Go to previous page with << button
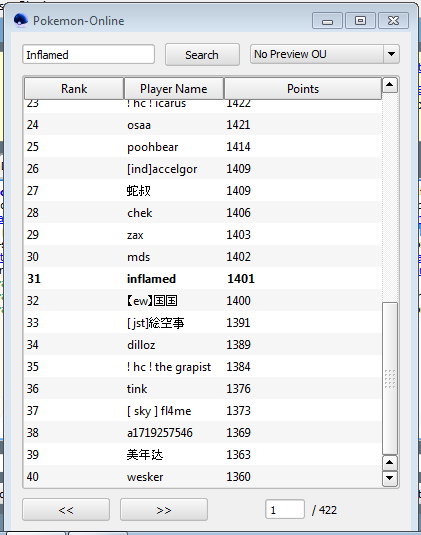Image resolution: width=421 pixels, height=535 pixels. [66, 510]
